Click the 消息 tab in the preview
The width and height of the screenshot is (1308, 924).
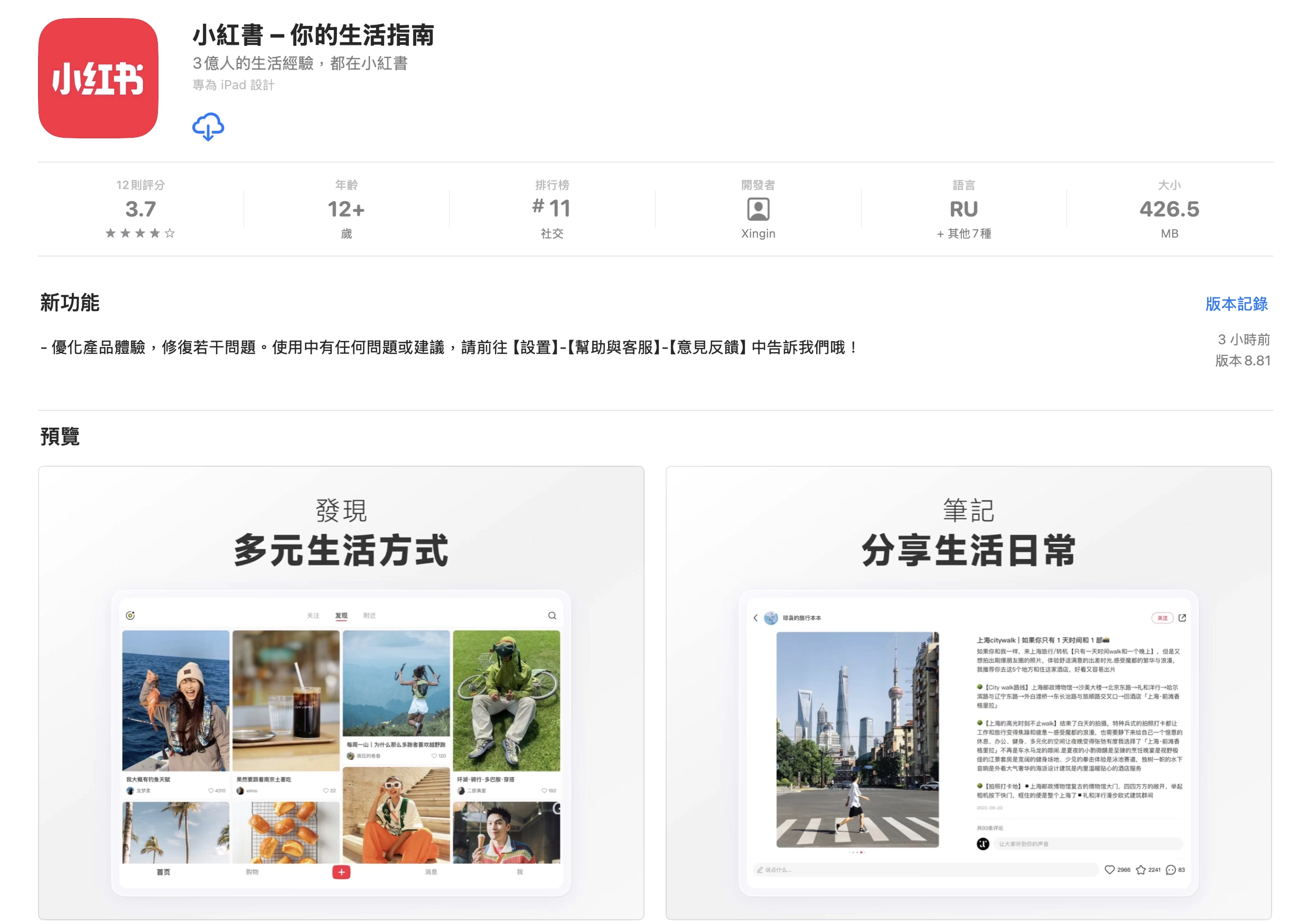pyautogui.click(x=431, y=872)
